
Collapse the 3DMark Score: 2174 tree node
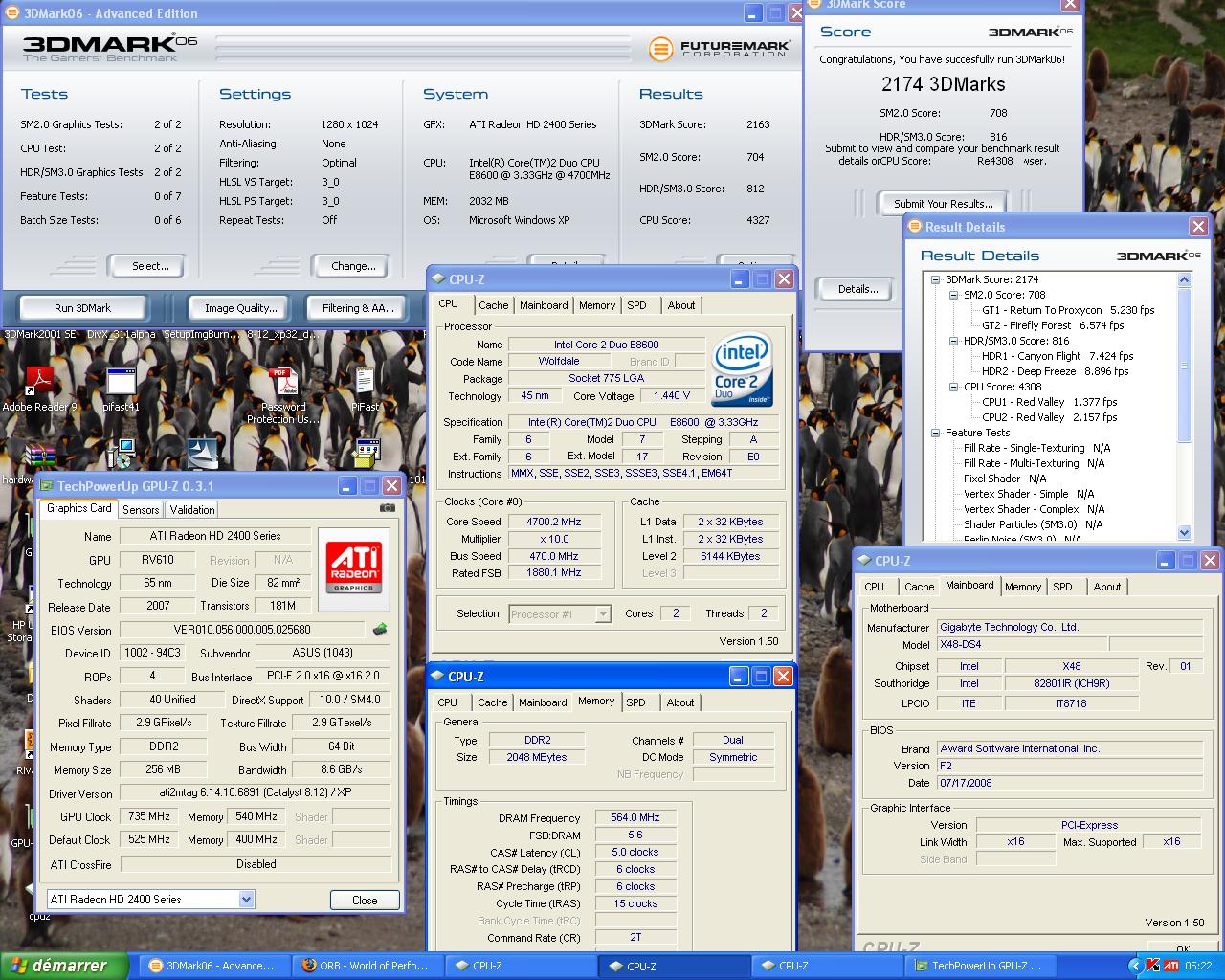(936, 279)
